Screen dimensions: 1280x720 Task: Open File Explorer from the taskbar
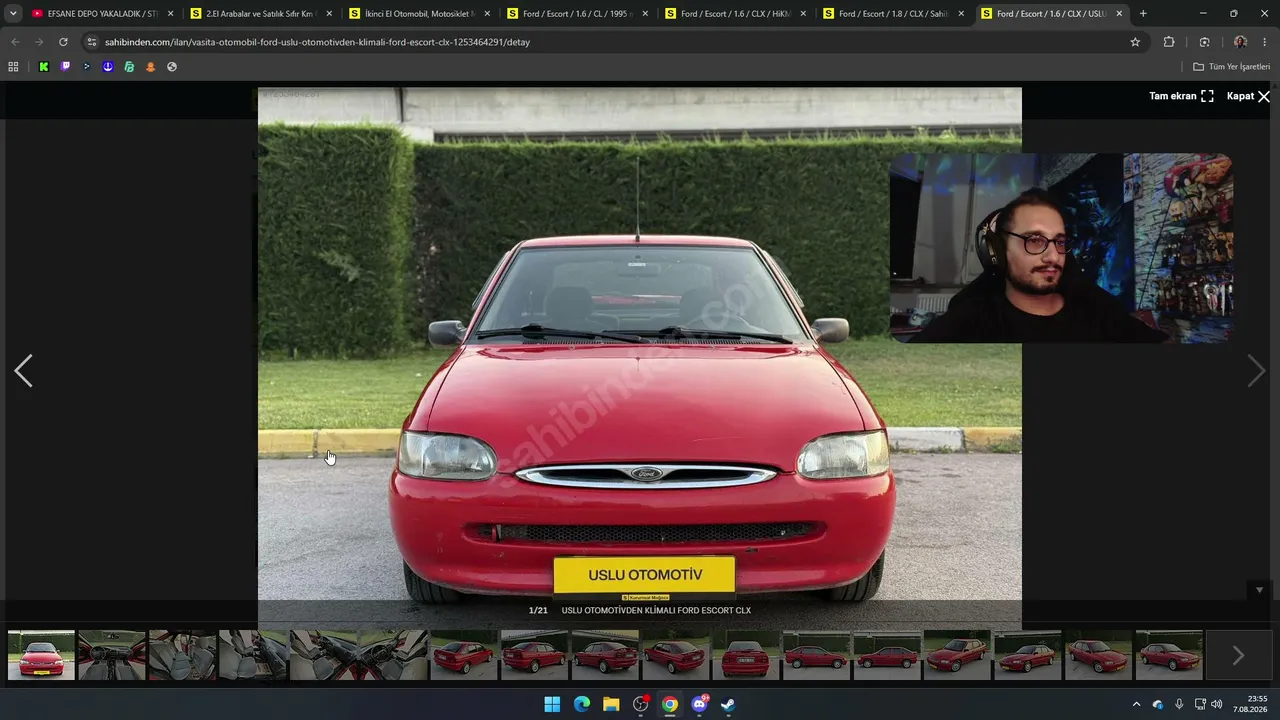coord(611,704)
